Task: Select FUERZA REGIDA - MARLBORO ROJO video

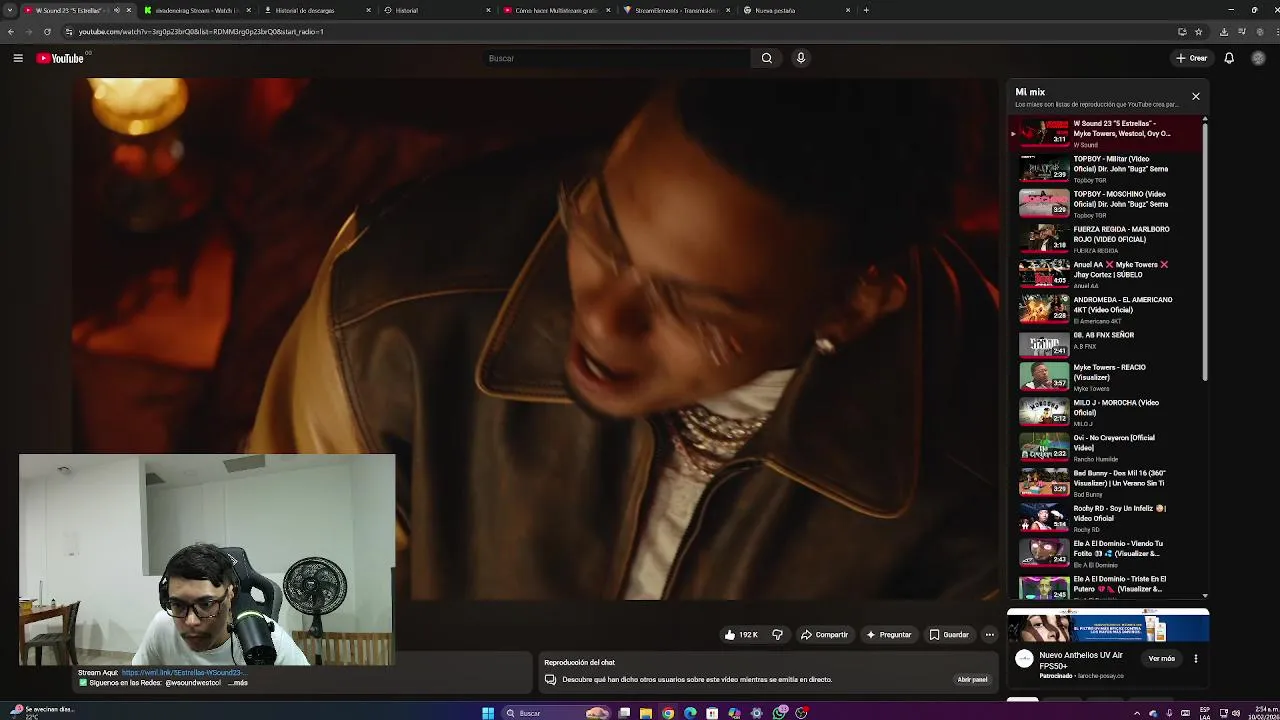Action: pyautogui.click(x=1105, y=238)
